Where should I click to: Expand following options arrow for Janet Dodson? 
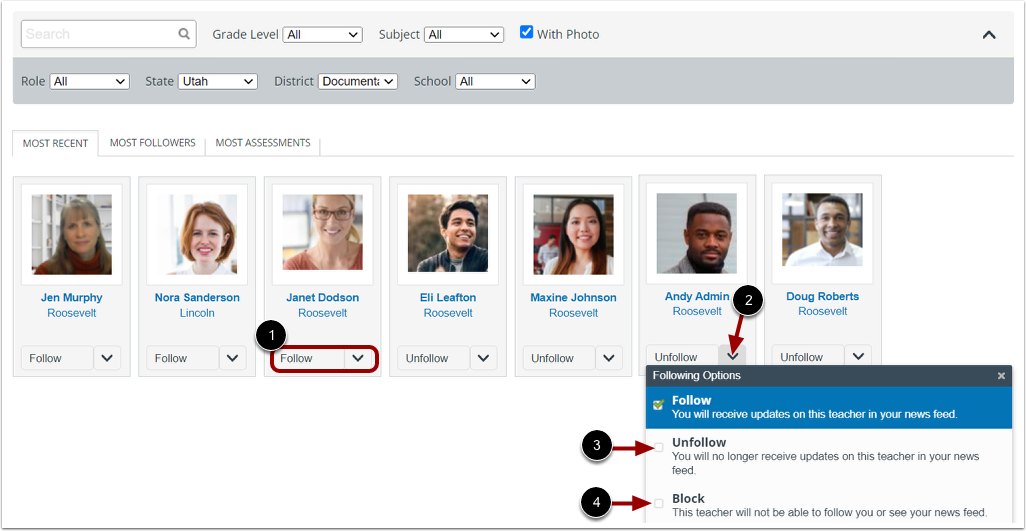[x=359, y=358]
